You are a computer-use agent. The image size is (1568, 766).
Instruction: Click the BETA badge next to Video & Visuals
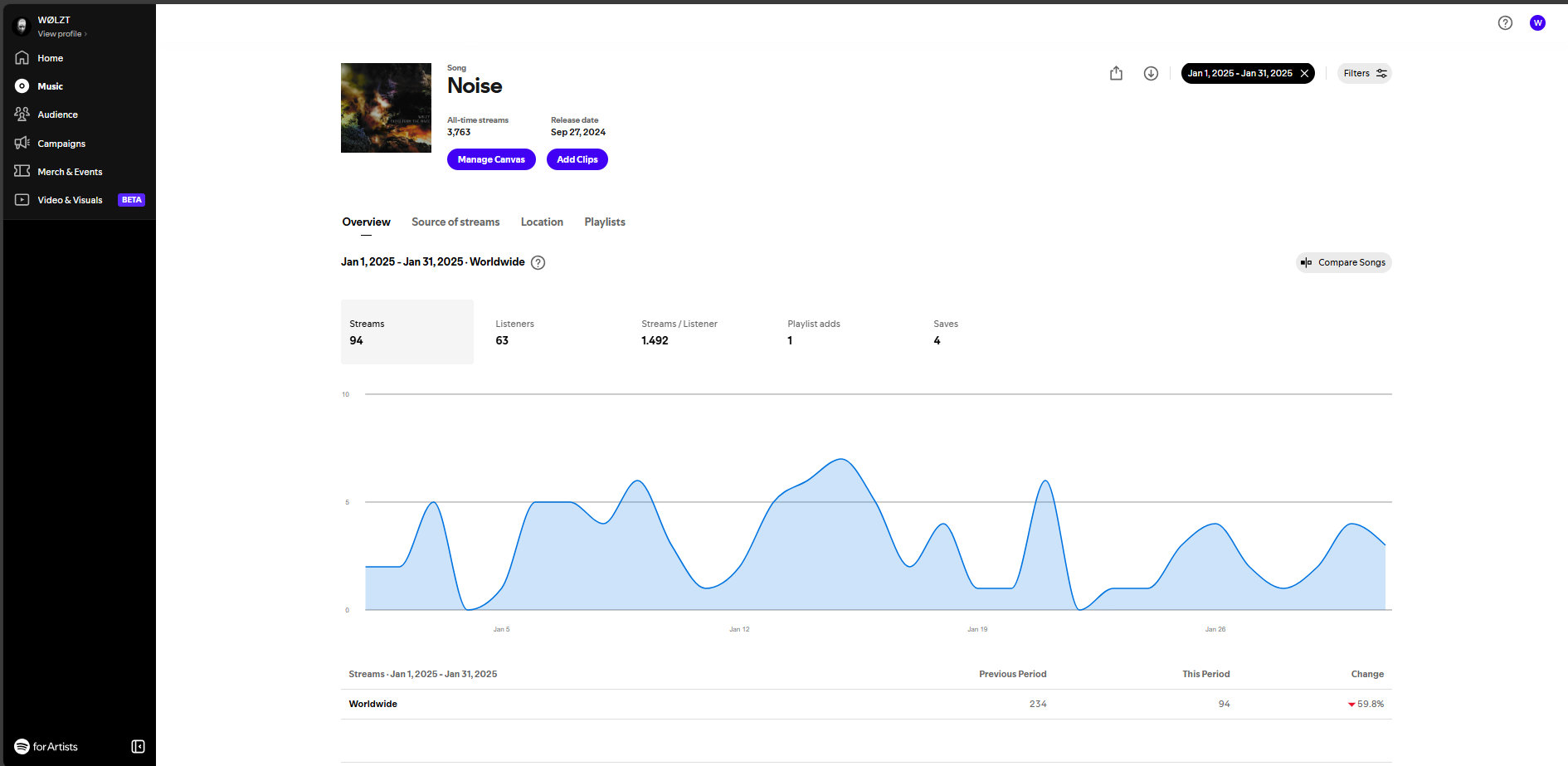click(x=132, y=200)
